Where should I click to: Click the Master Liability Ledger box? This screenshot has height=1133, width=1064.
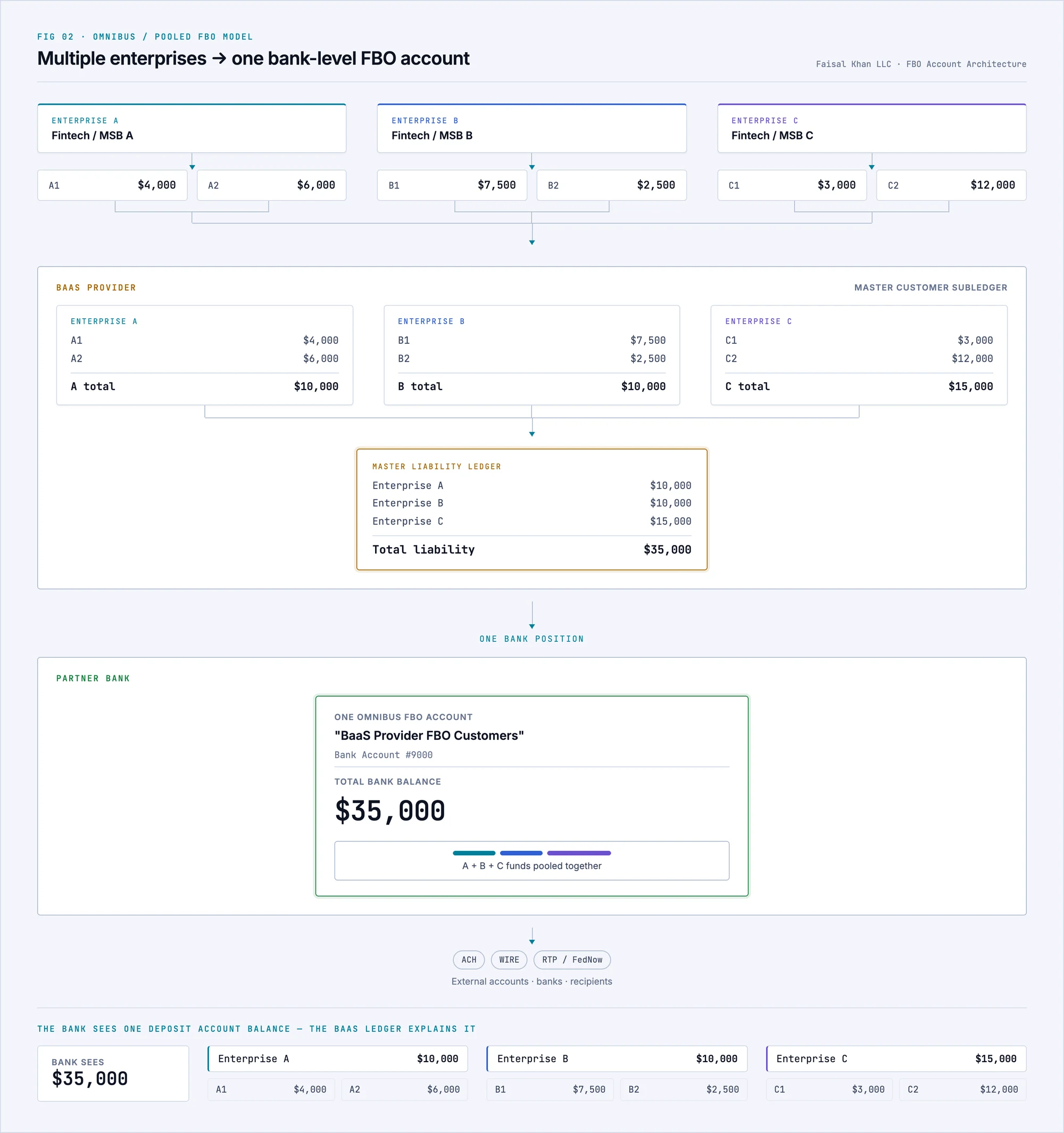[531, 509]
